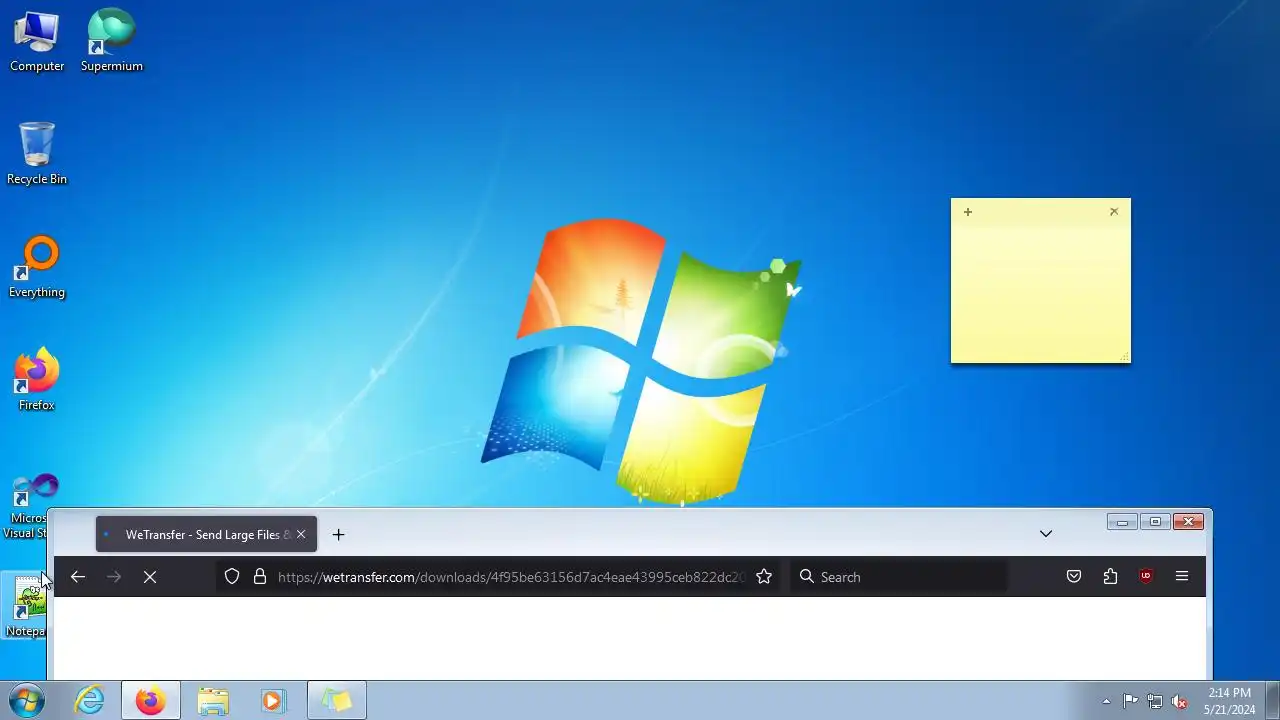1280x720 pixels.
Task: Select the Notepad++ desktop shortcut
Action: point(24,607)
